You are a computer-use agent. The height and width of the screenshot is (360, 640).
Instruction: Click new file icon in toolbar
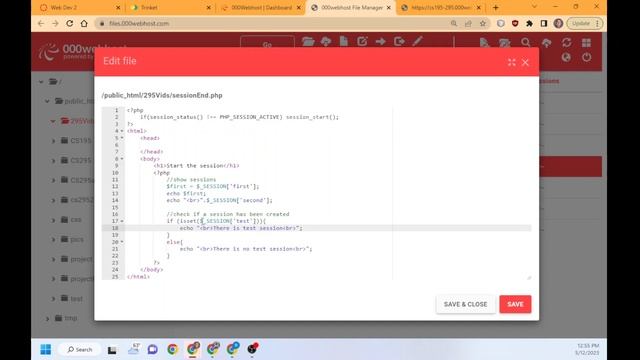point(344,41)
